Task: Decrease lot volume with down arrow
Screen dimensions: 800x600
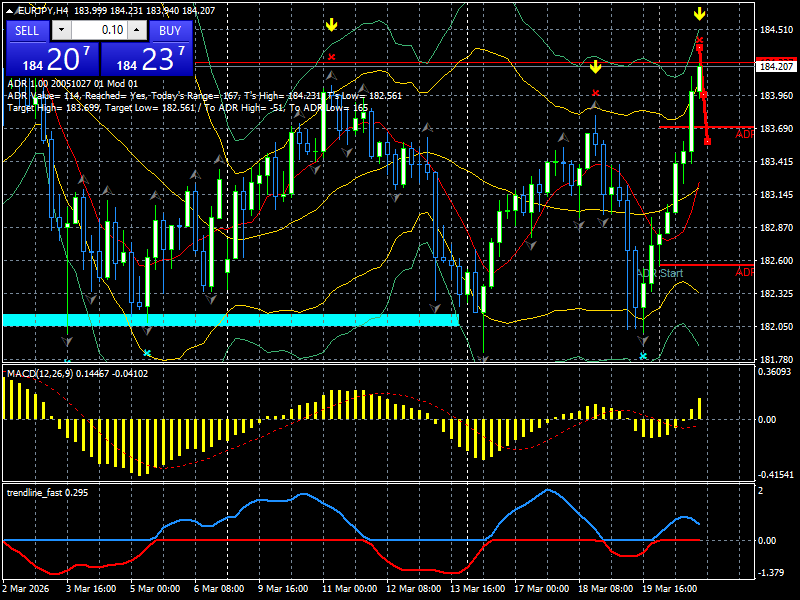Action: pos(61,30)
